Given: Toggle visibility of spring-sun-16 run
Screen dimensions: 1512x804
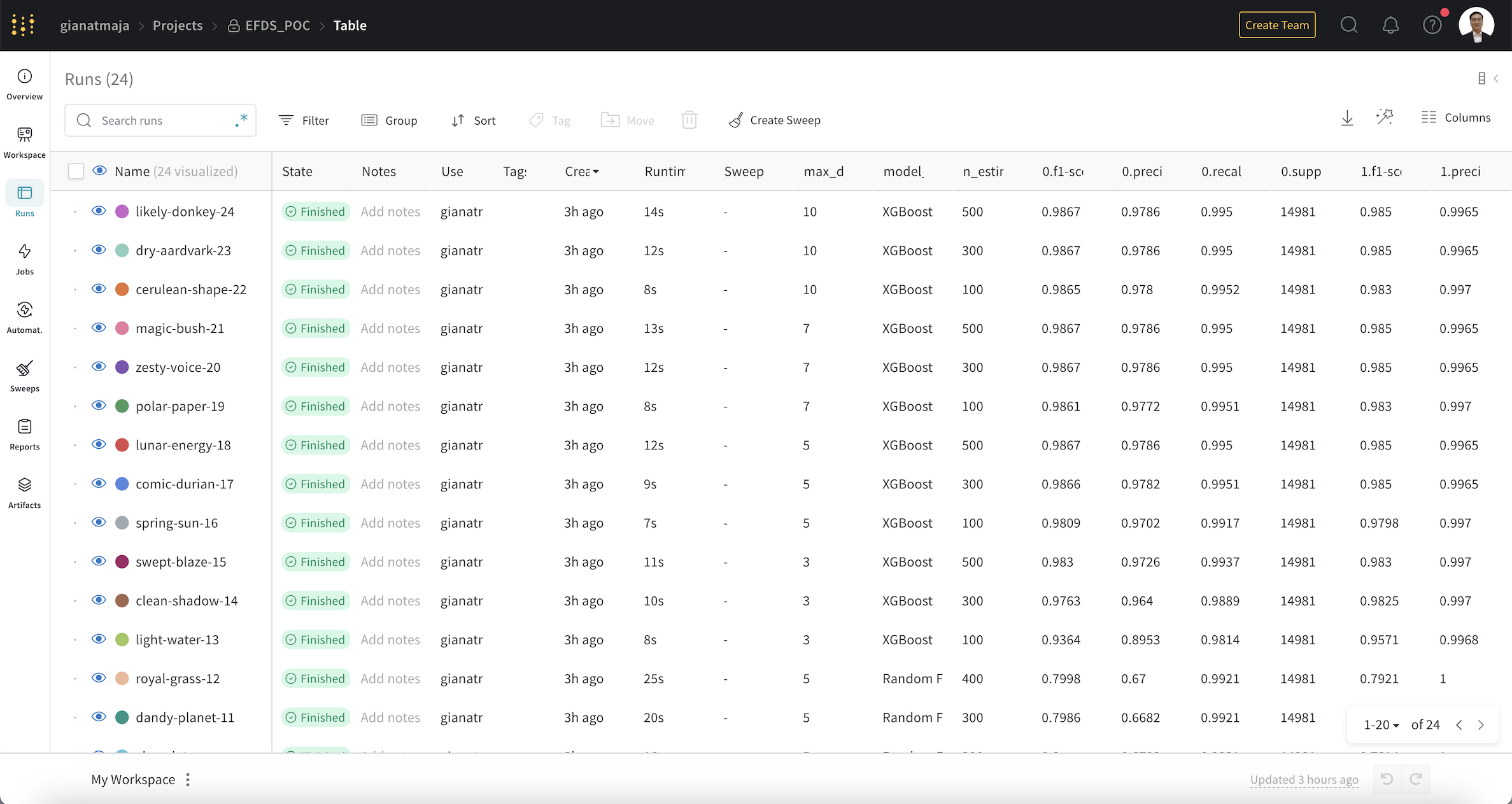Looking at the screenshot, I should coord(99,523).
